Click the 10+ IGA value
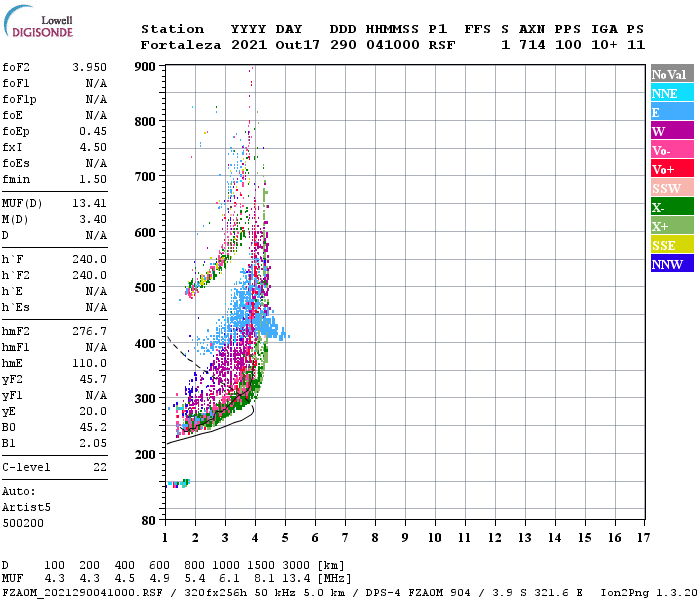This screenshot has height=600, width=700. click(604, 45)
